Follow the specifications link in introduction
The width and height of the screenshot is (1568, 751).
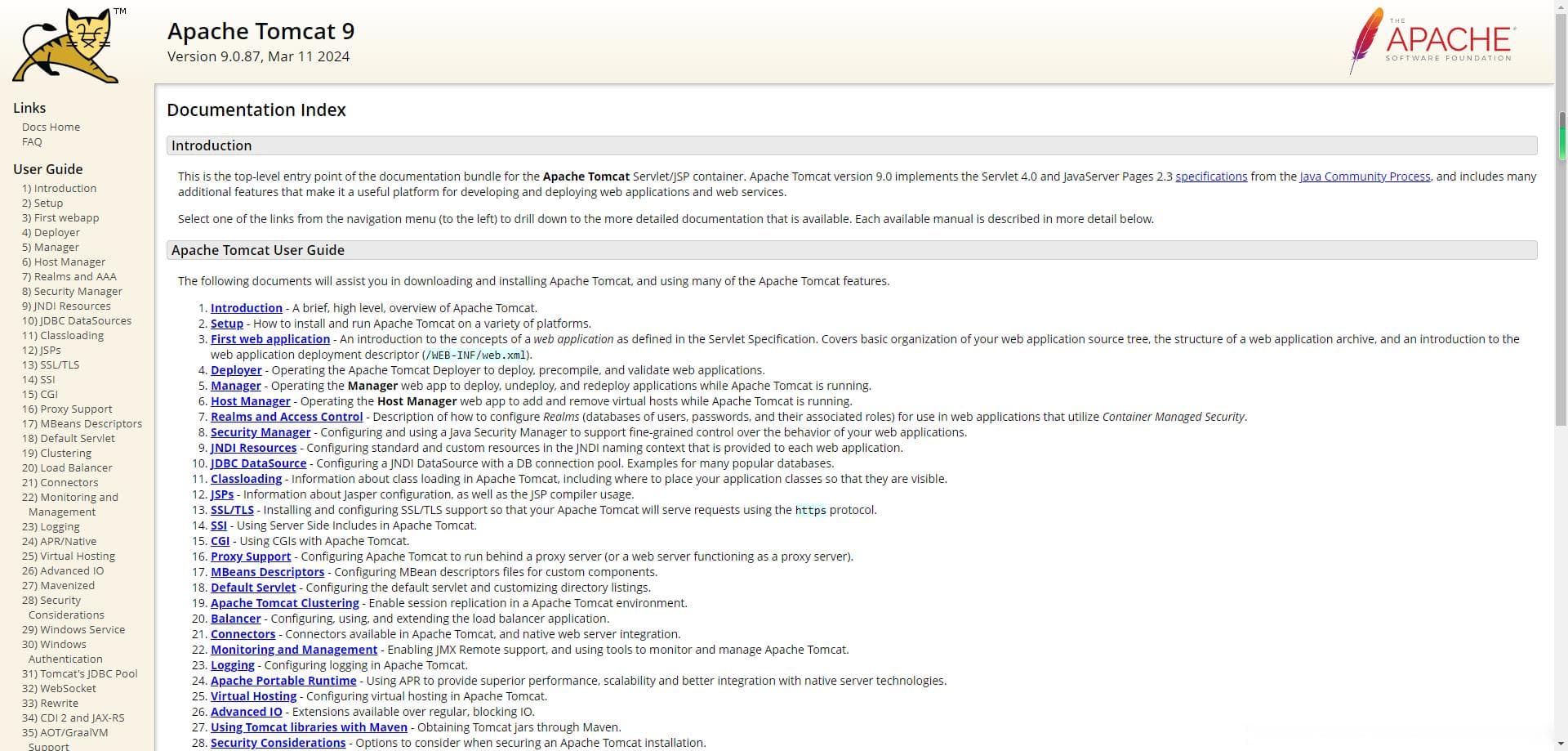coord(1211,177)
